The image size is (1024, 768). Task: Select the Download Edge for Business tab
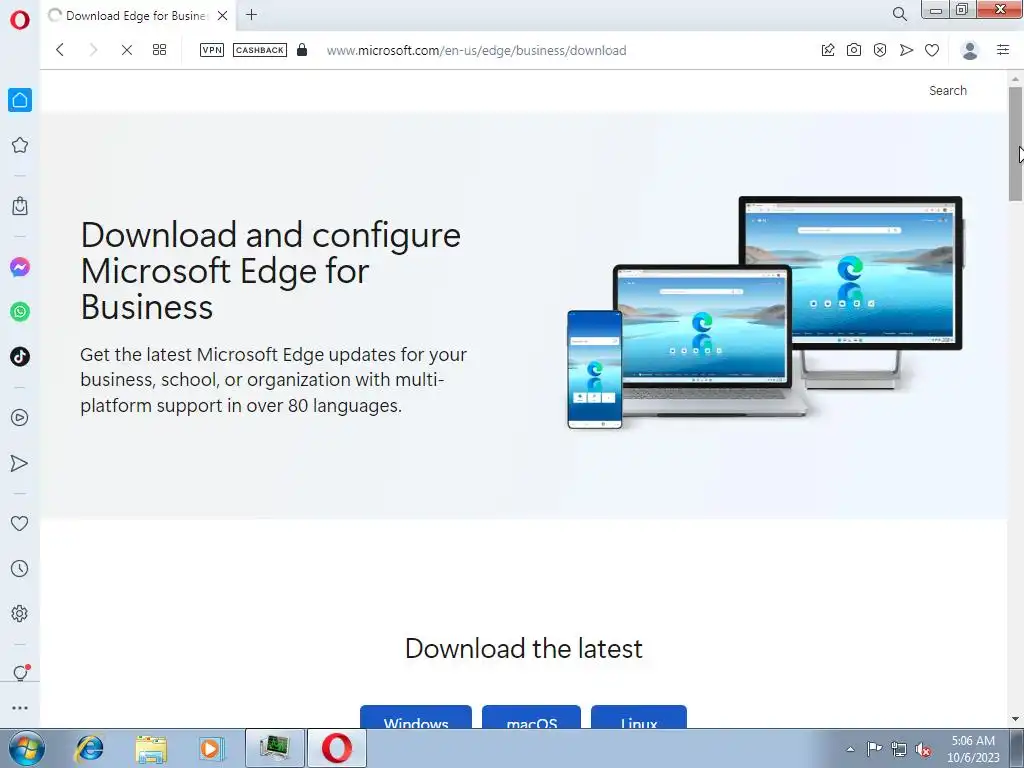(x=138, y=16)
